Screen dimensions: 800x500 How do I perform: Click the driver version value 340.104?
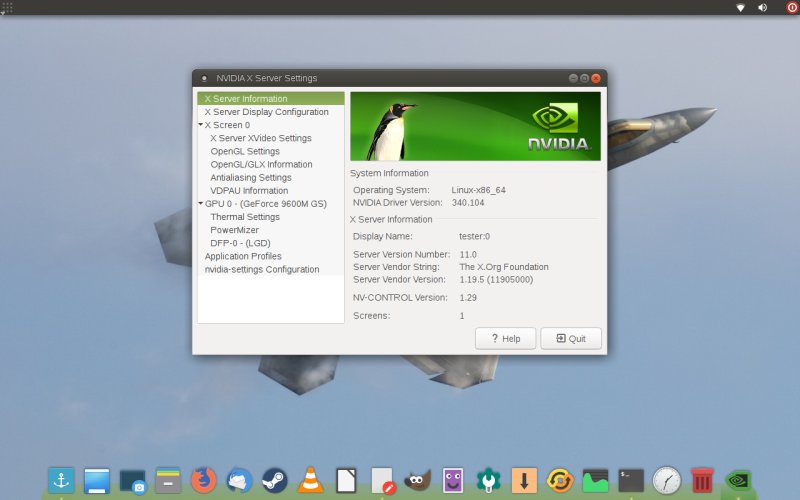coord(468,203)
